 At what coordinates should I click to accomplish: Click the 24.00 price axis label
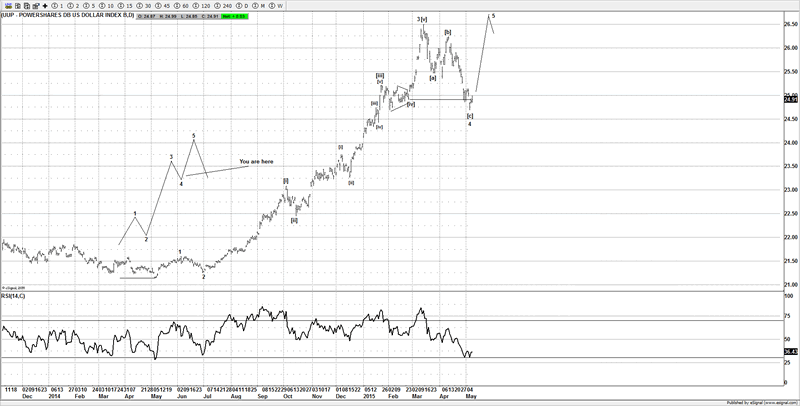(x=791, y=142)
